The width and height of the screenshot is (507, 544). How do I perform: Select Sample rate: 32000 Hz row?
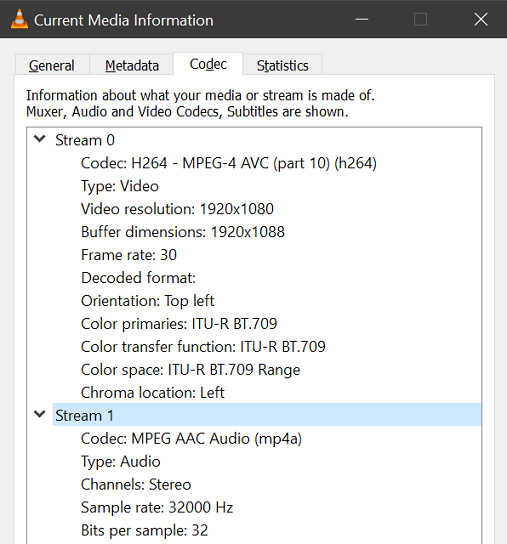[x=157, y=507]
